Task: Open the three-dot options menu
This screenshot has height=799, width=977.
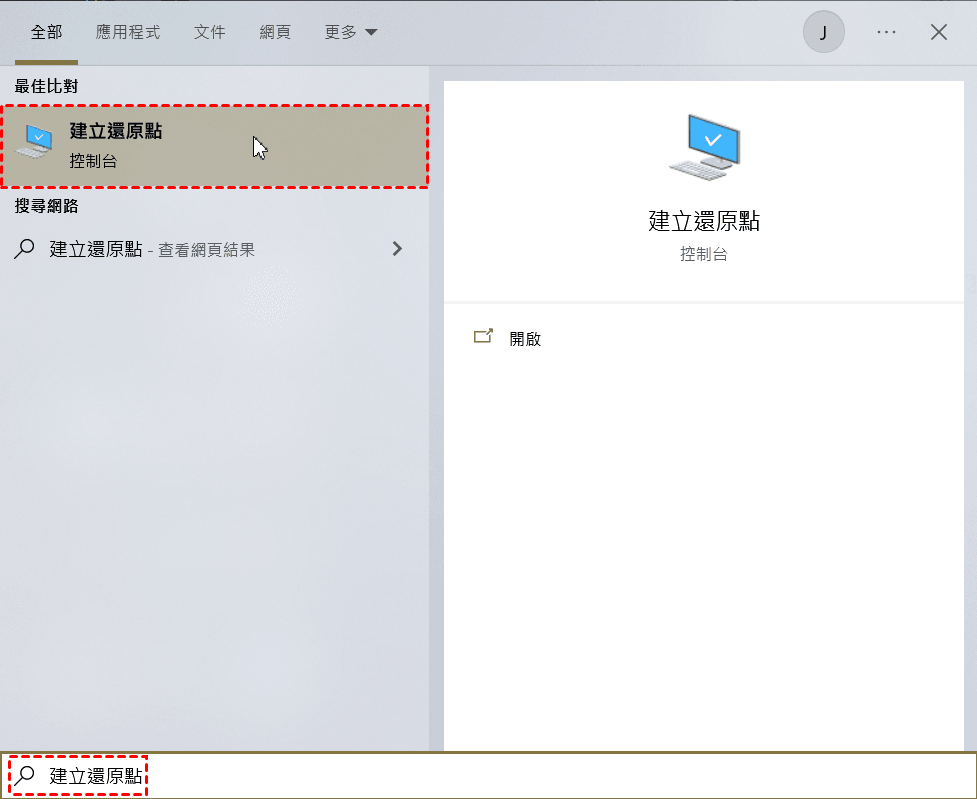Action: coord(886,32)
